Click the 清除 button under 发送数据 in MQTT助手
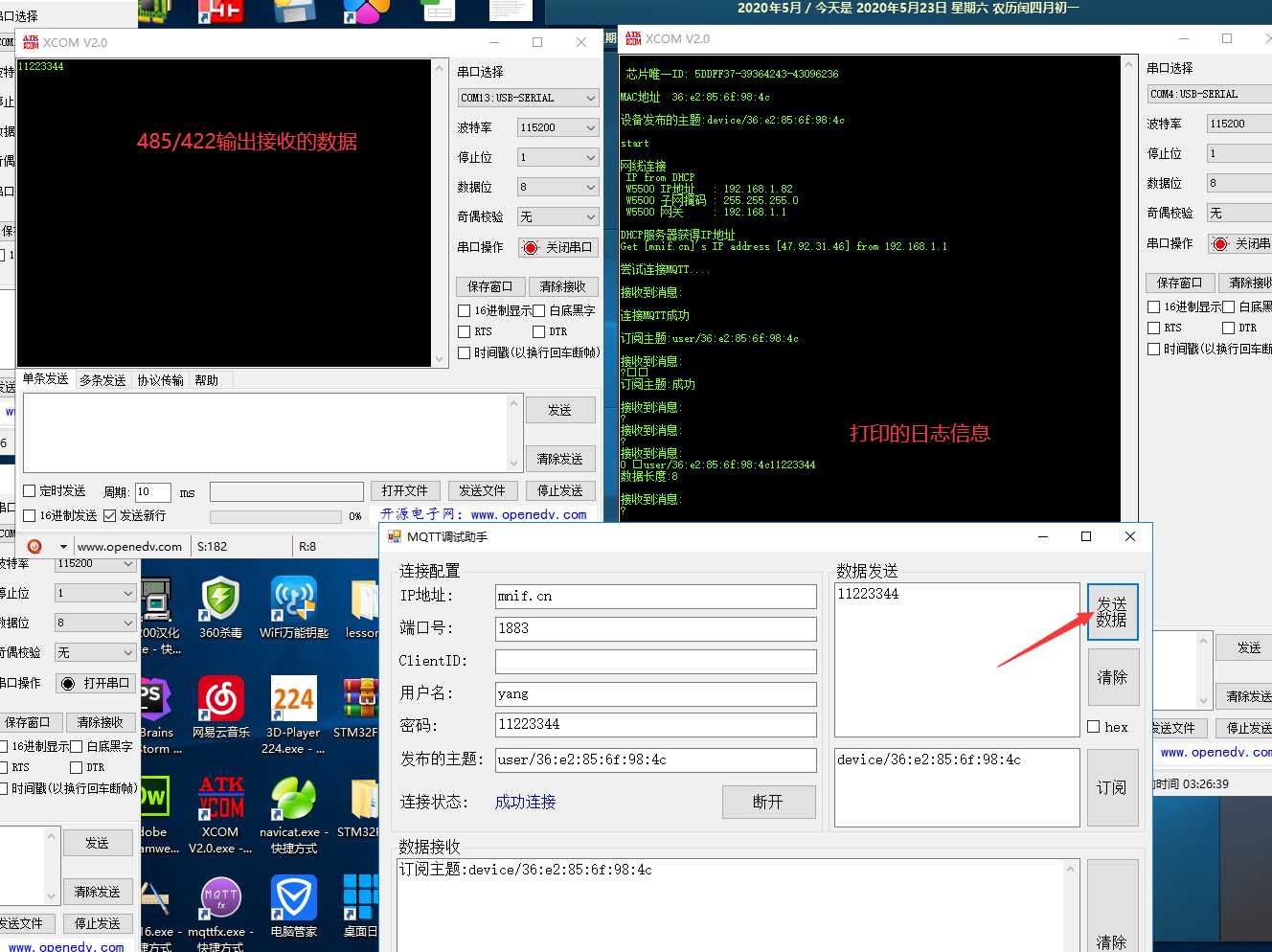The height and width of the screenshot is (952, 1272). click(1113, 677)
